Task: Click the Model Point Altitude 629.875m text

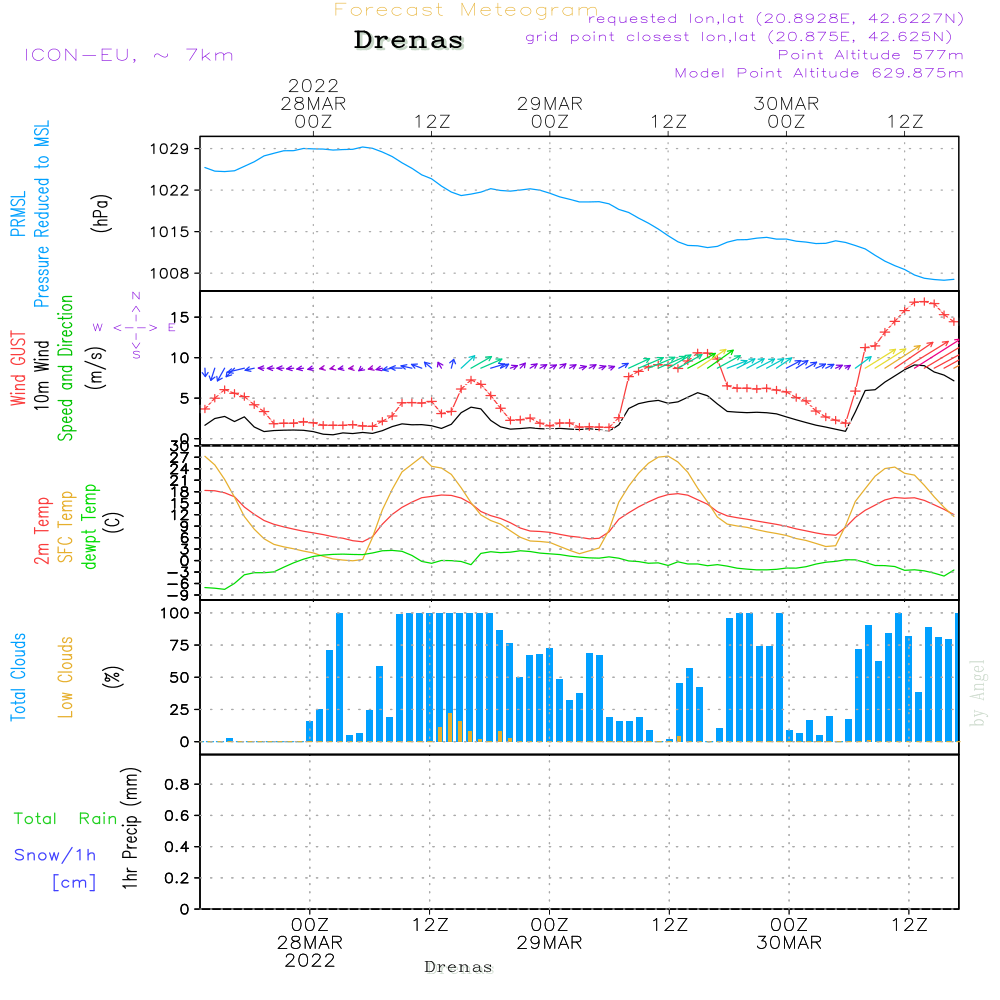Action: (819, 73)
